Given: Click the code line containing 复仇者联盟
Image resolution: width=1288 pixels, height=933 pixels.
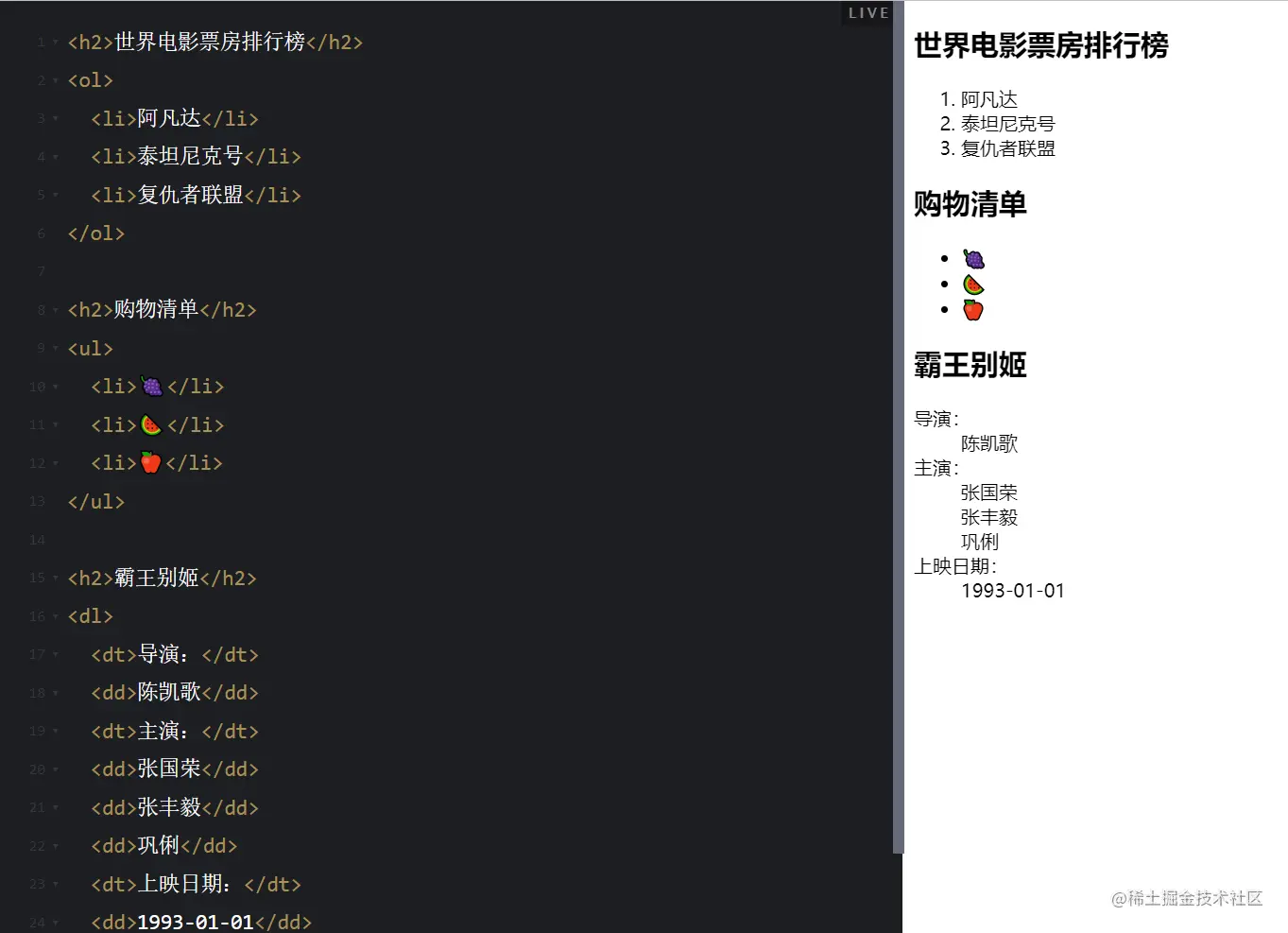Looking at the screenshot, I should (196, 196).
